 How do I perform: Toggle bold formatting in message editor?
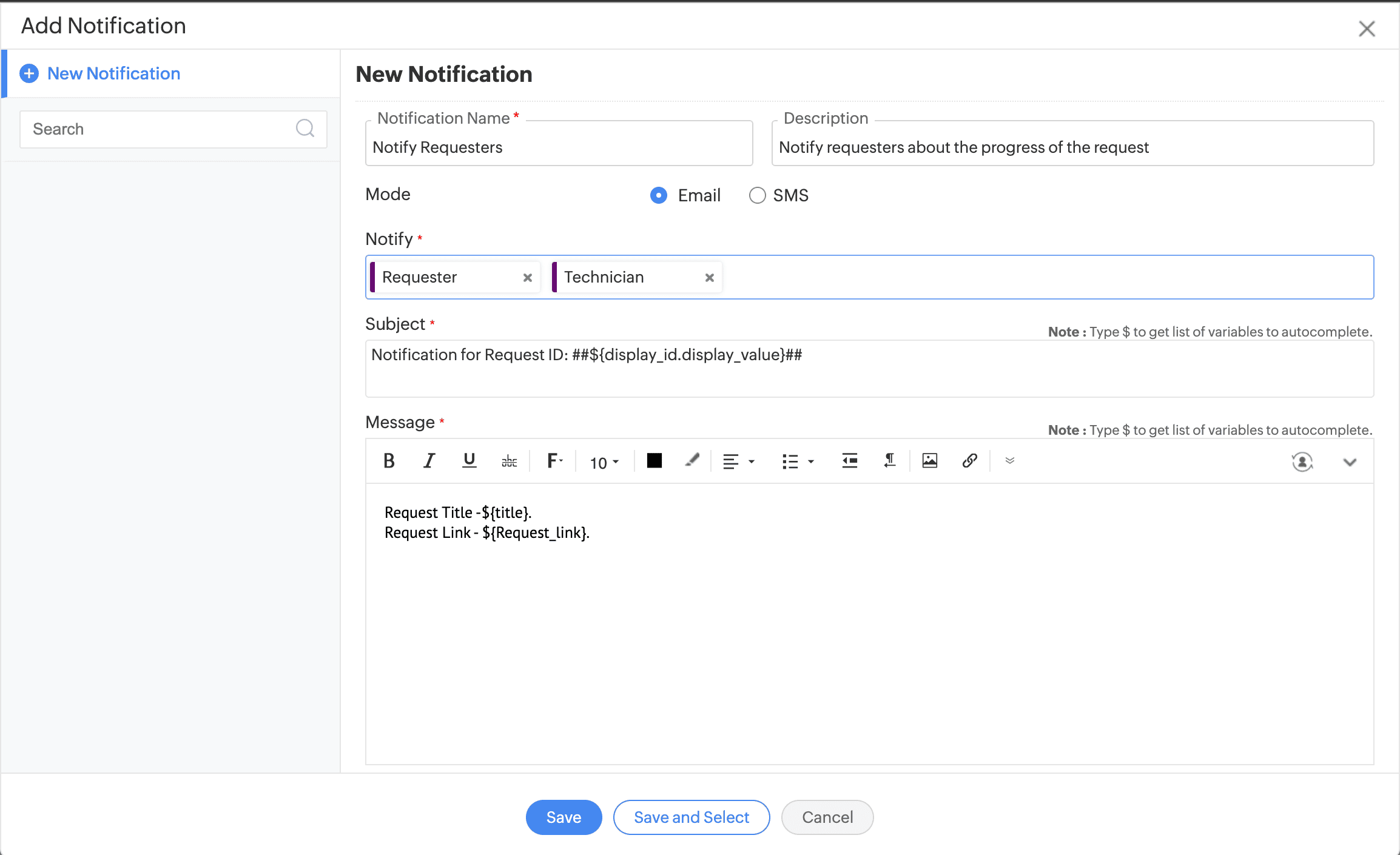click(x=389, y=461)
